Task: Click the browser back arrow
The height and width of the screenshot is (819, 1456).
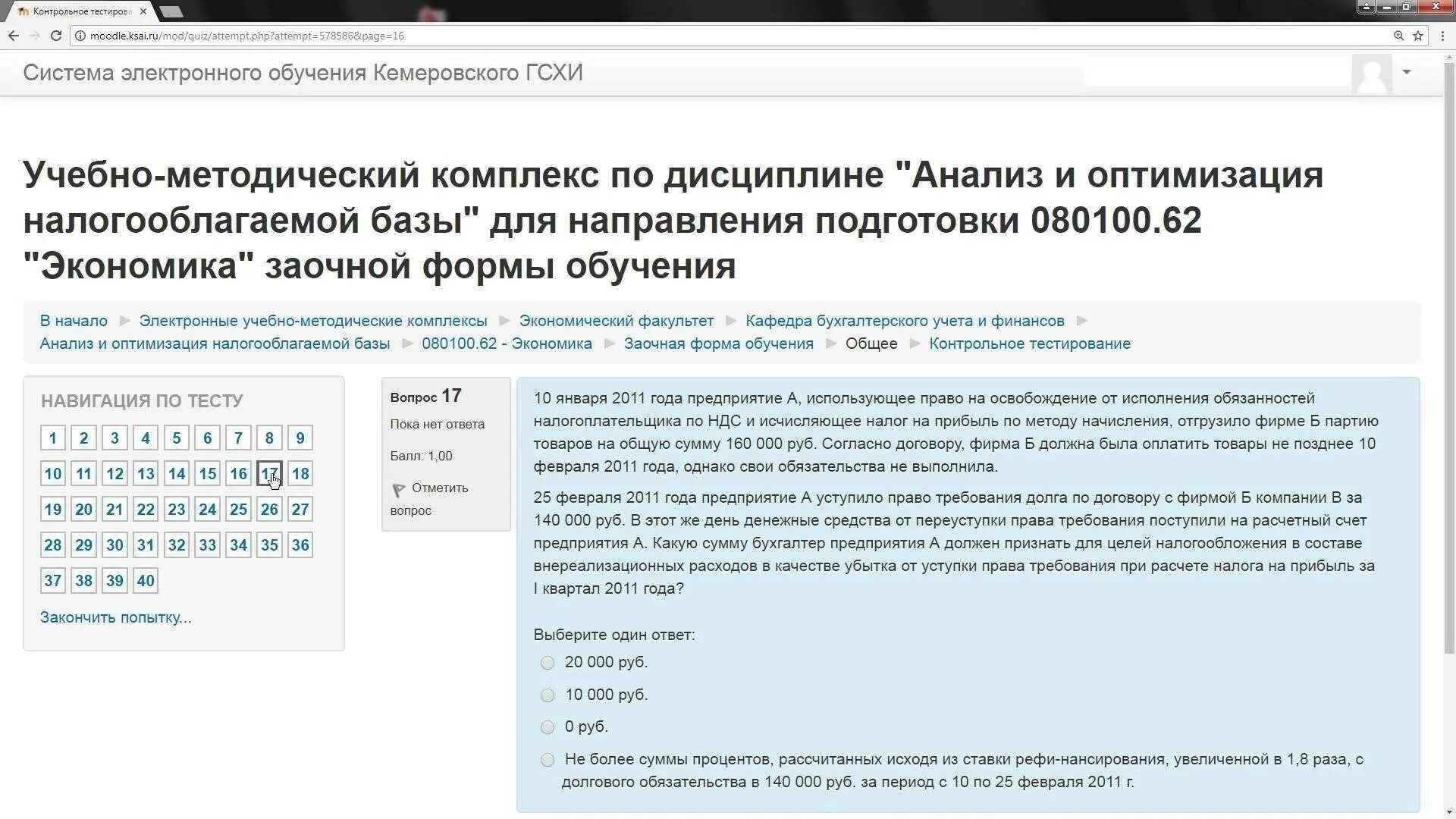Action: tap(14, 36)
